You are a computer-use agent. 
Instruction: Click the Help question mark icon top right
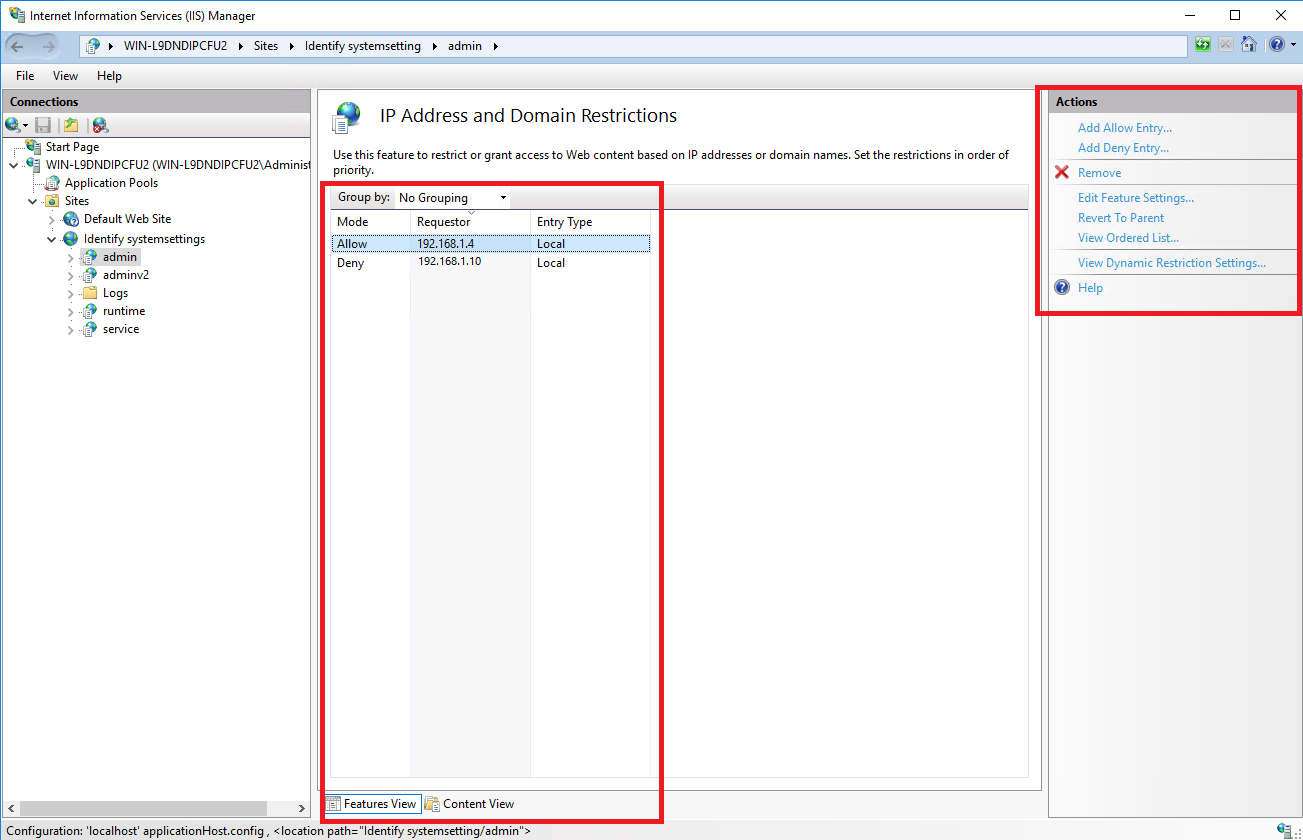click(1276, 45)
